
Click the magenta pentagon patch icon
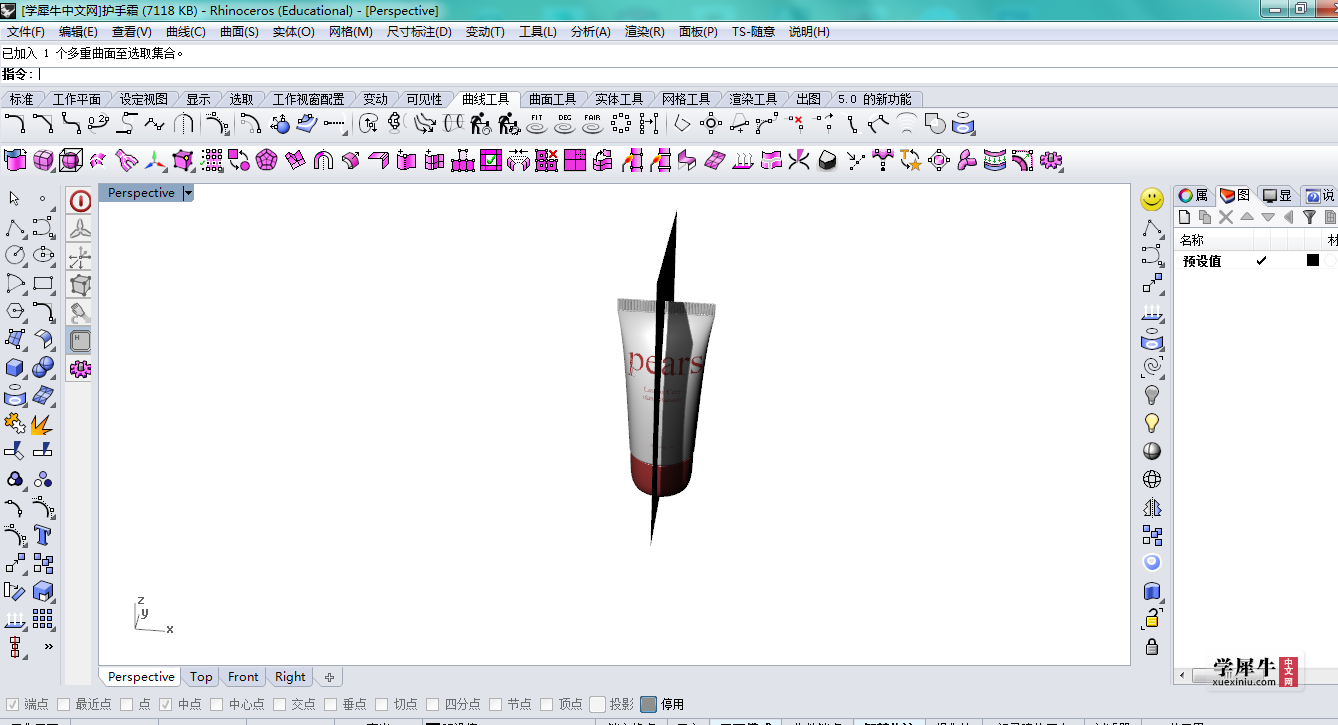pyautogui.click(x=266, y=160)
